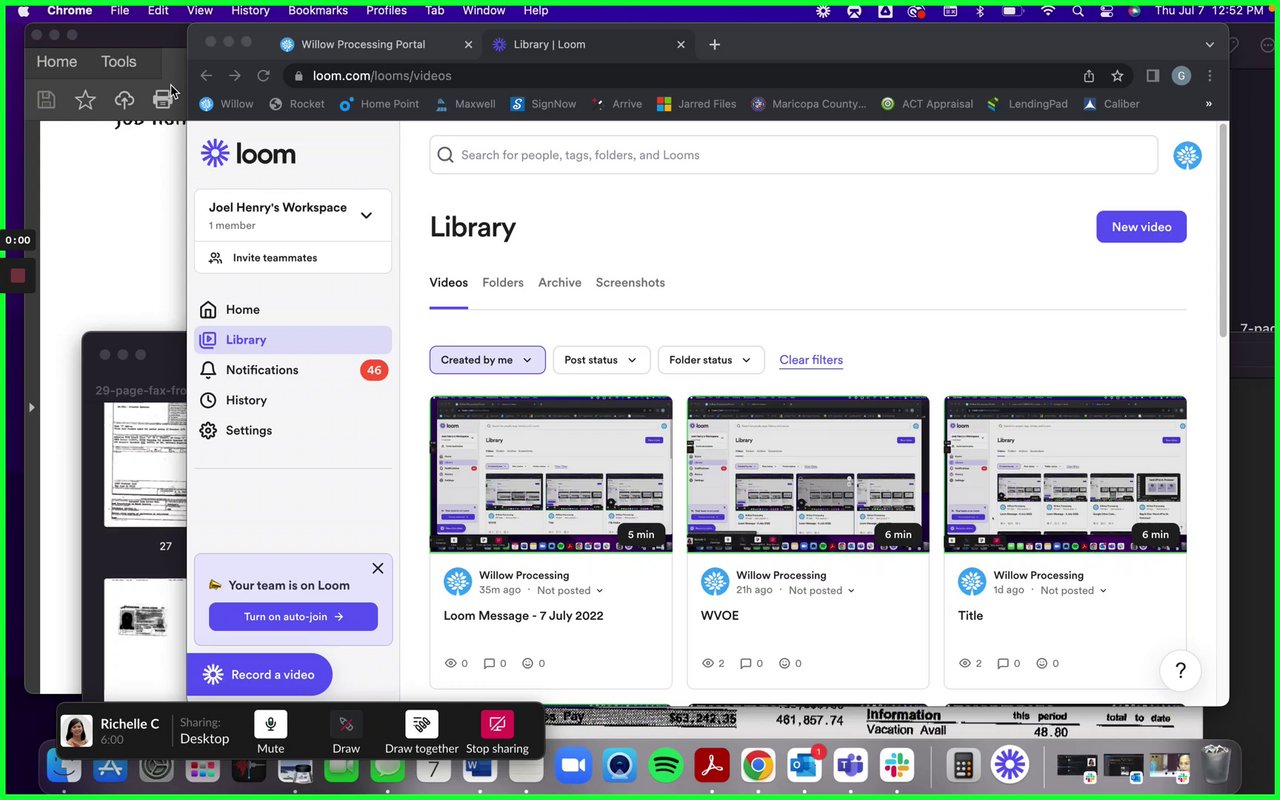Image resolution: width=1280 pixels, height=800 pixels.
Task: Click star icon in background window toolbar
Action: [85, 99]
